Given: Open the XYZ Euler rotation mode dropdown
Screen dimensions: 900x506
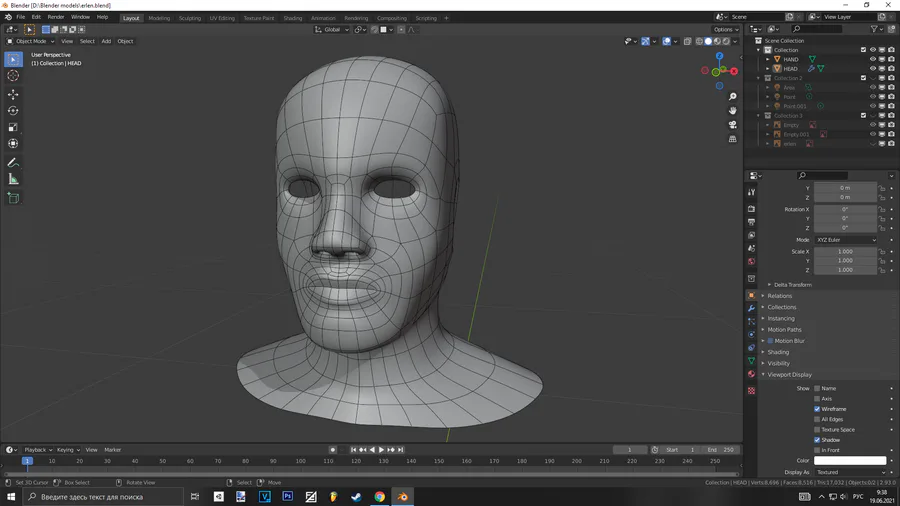Looking at the screenshot, I should coord(845,240).
